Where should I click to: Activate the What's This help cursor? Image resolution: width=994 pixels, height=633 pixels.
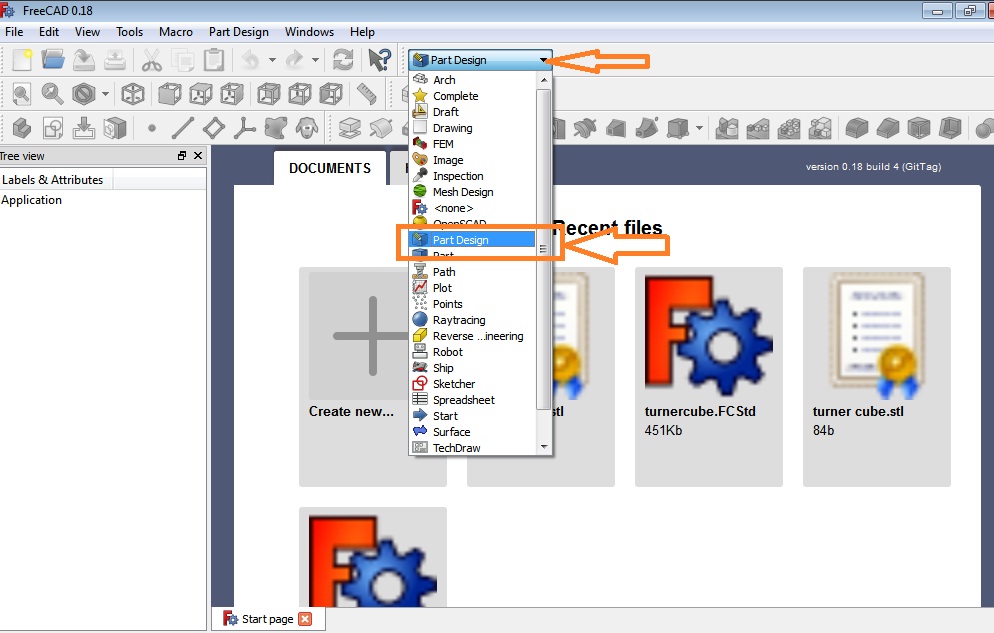[379, 60]
